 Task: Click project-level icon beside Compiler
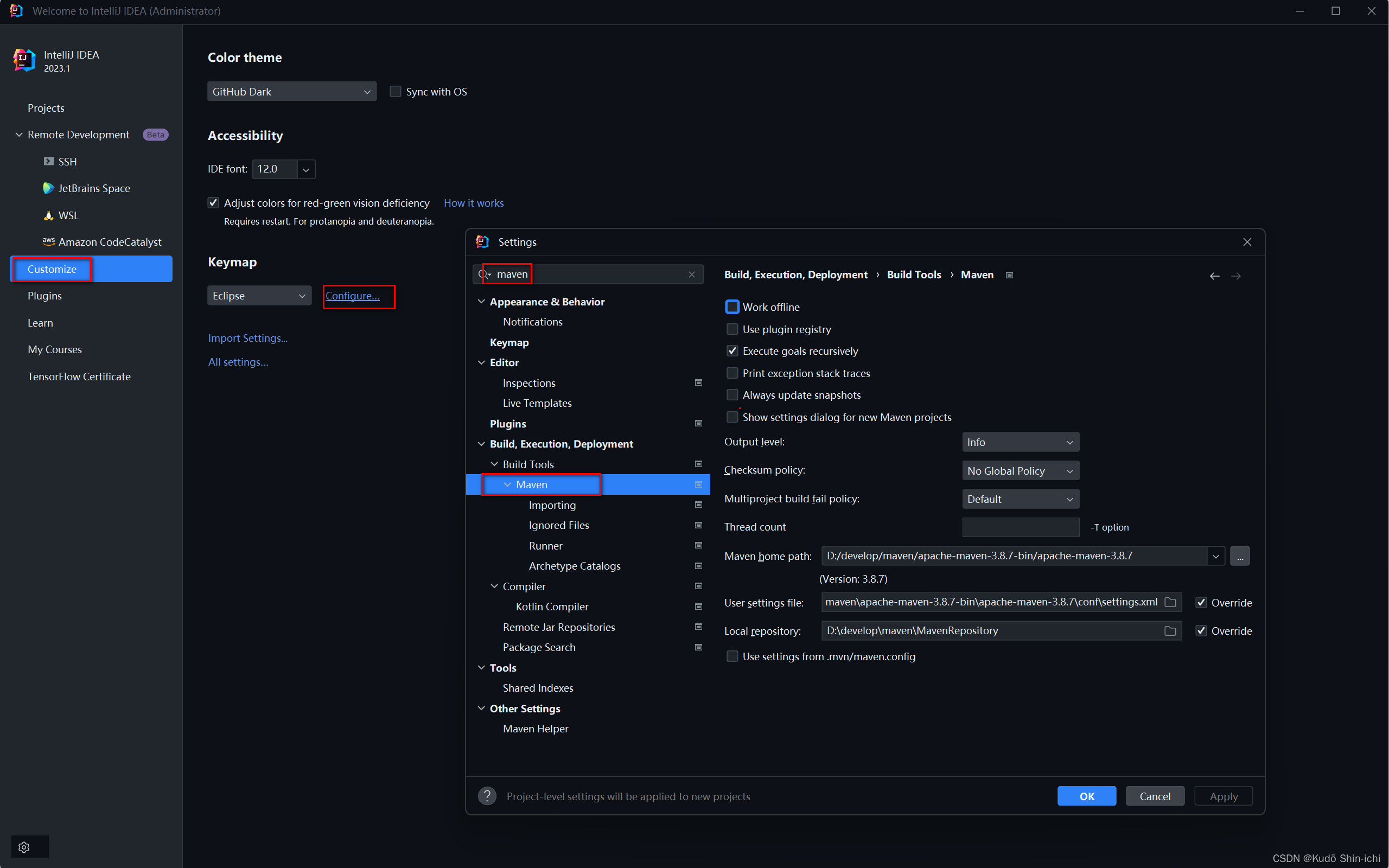[698, 586]
